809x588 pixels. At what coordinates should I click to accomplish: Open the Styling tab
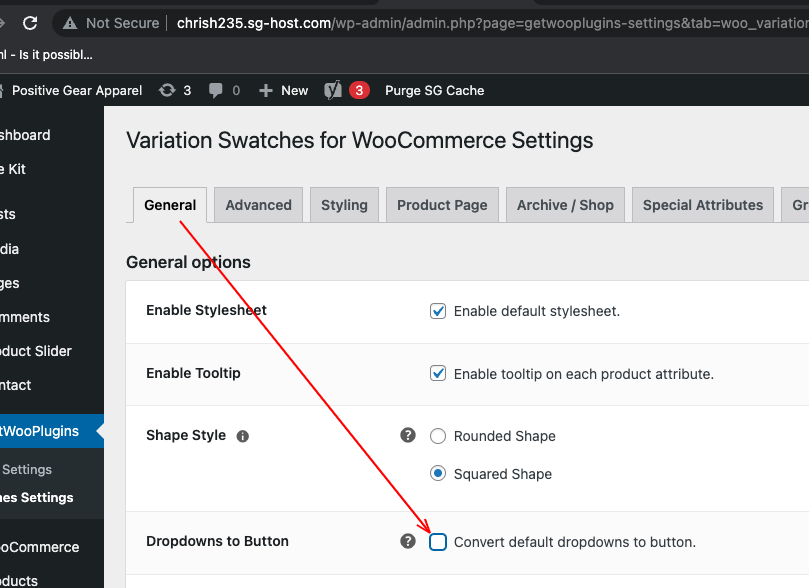click(x=344, y=205)
